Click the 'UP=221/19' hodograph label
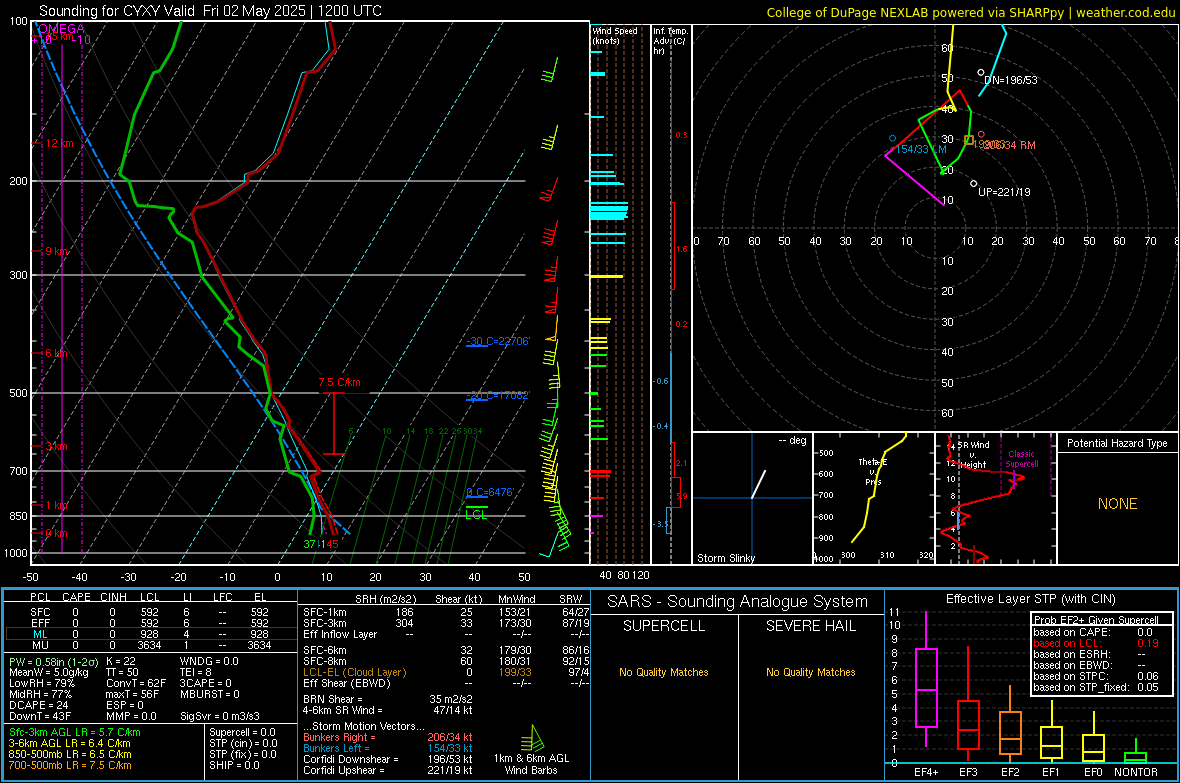Image resolution: width=1180 pixels, height=783 pixels. (1004, 192)
